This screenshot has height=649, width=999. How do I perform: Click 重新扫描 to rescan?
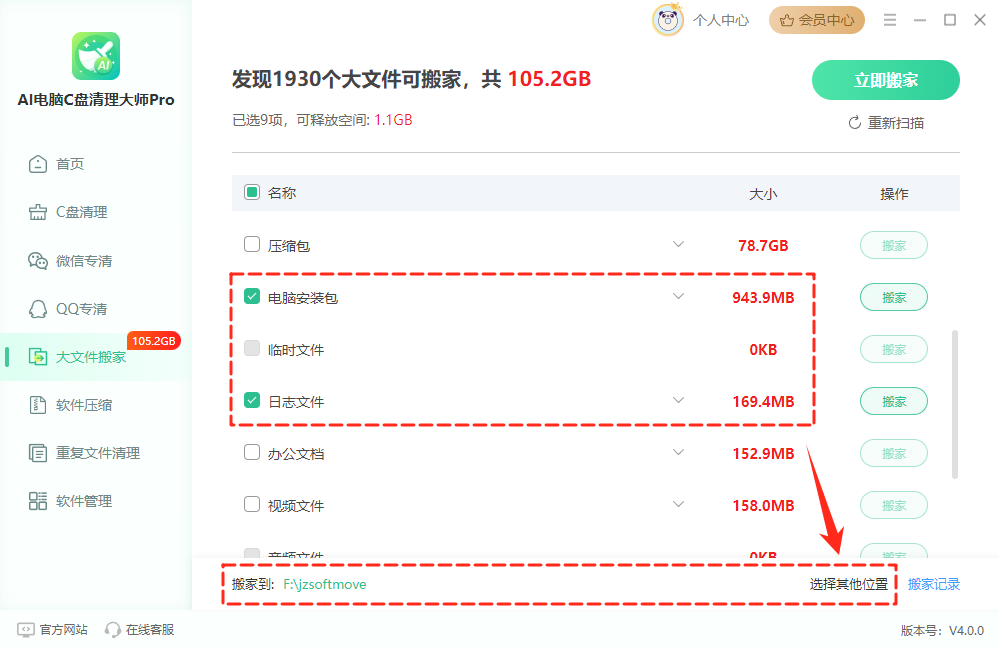click(x=886, y=123)
